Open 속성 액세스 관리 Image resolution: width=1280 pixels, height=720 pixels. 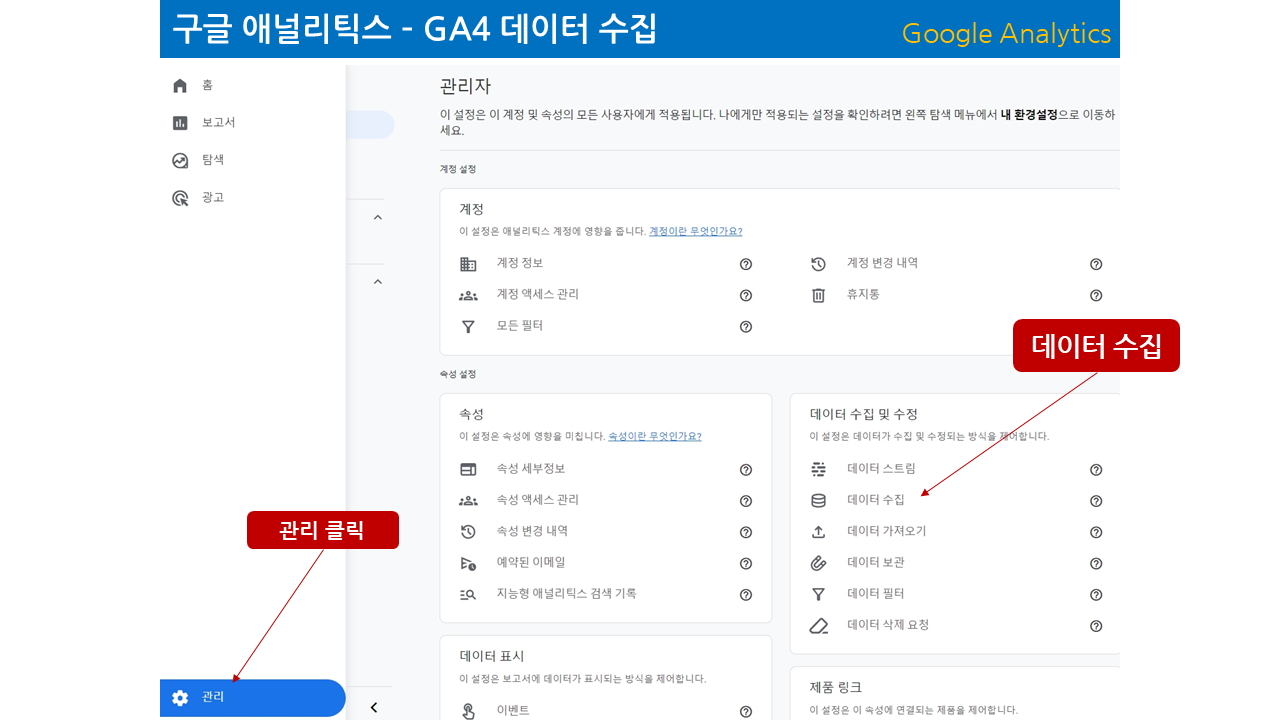tap(538, 499)
